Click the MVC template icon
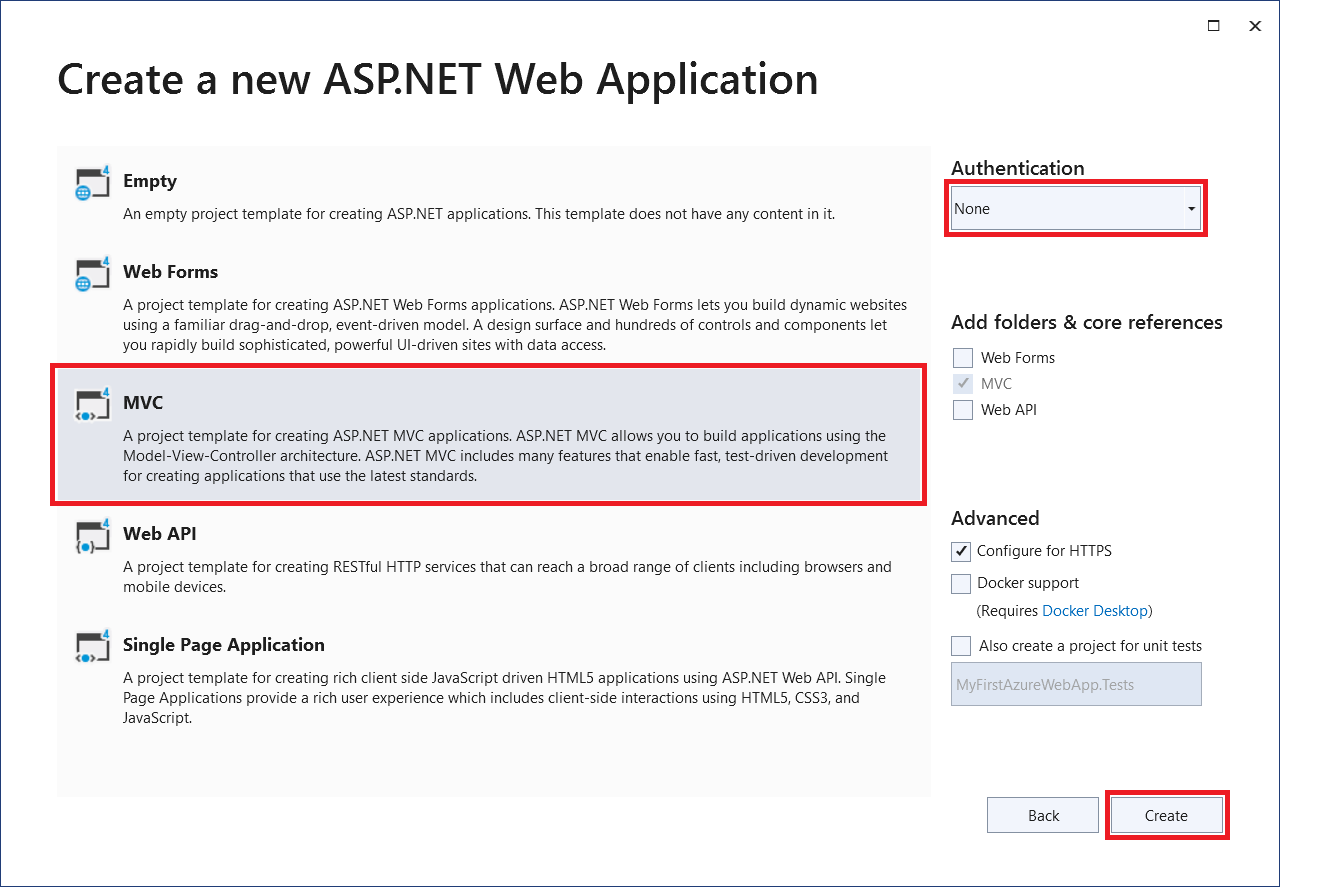Screen dimensions: 1340x887 pos(92,404)
